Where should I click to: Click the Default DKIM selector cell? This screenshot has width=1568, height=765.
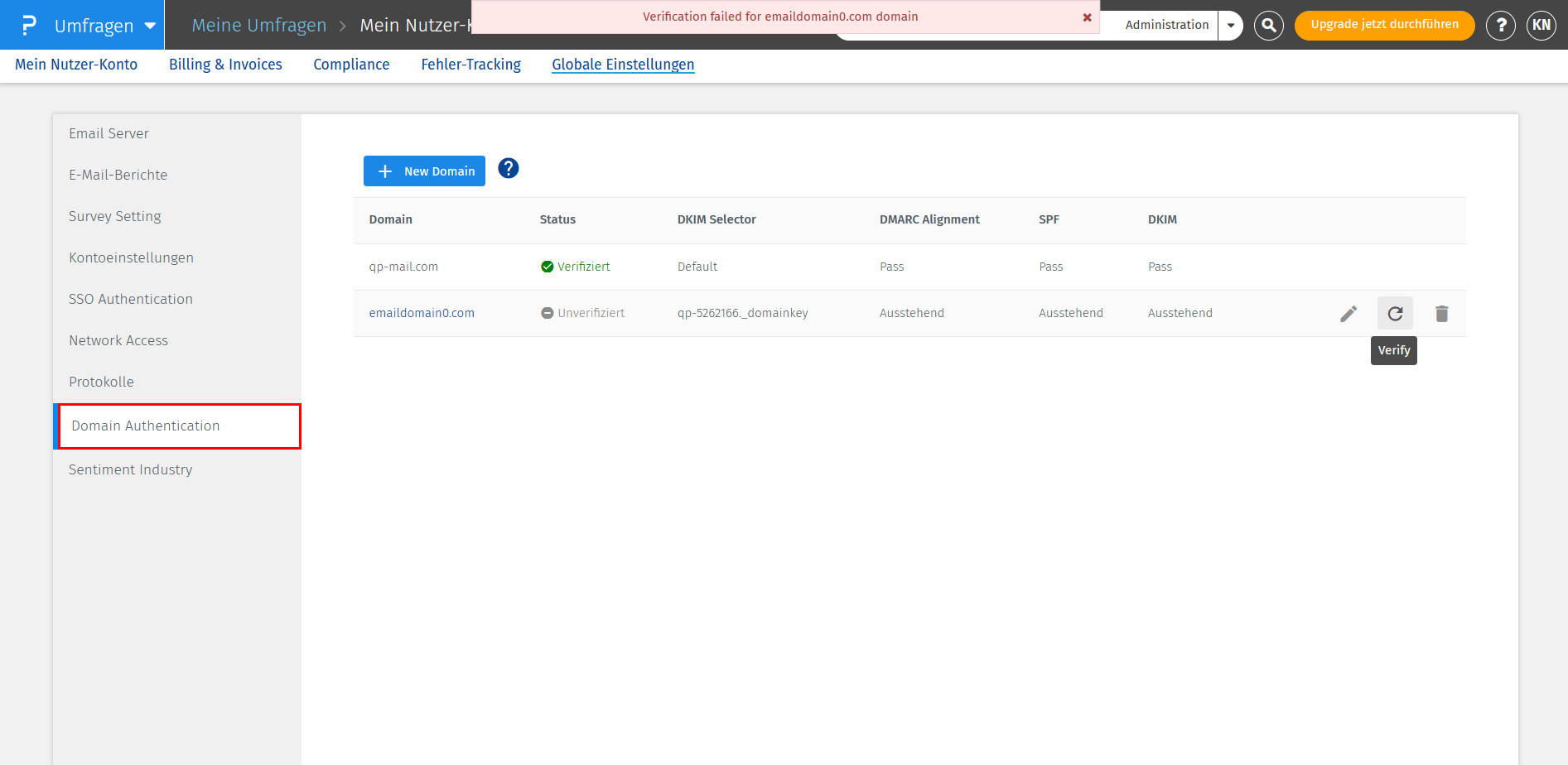coord(697,267)
